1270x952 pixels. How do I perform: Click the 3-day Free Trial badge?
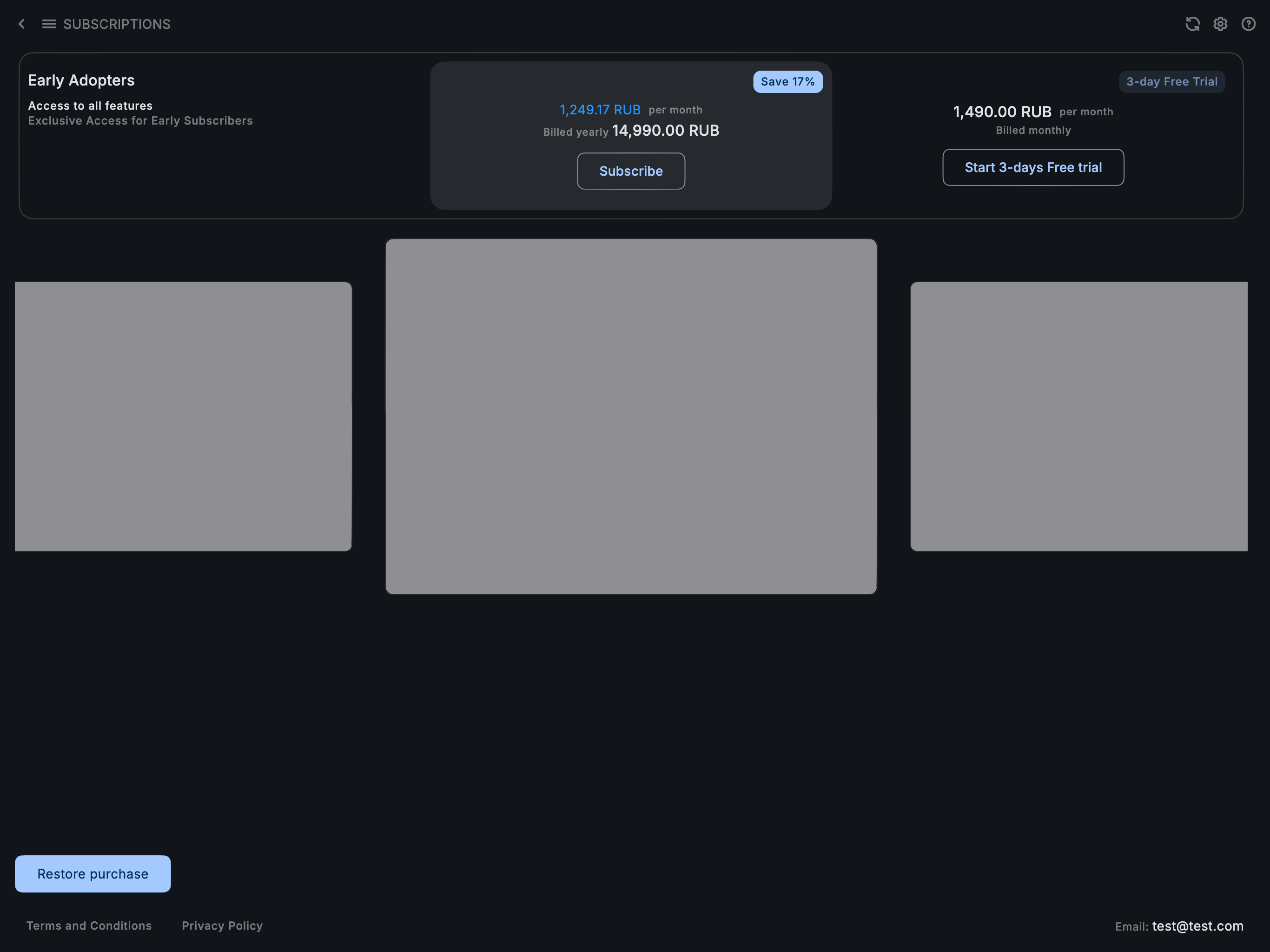[1171, 81]
